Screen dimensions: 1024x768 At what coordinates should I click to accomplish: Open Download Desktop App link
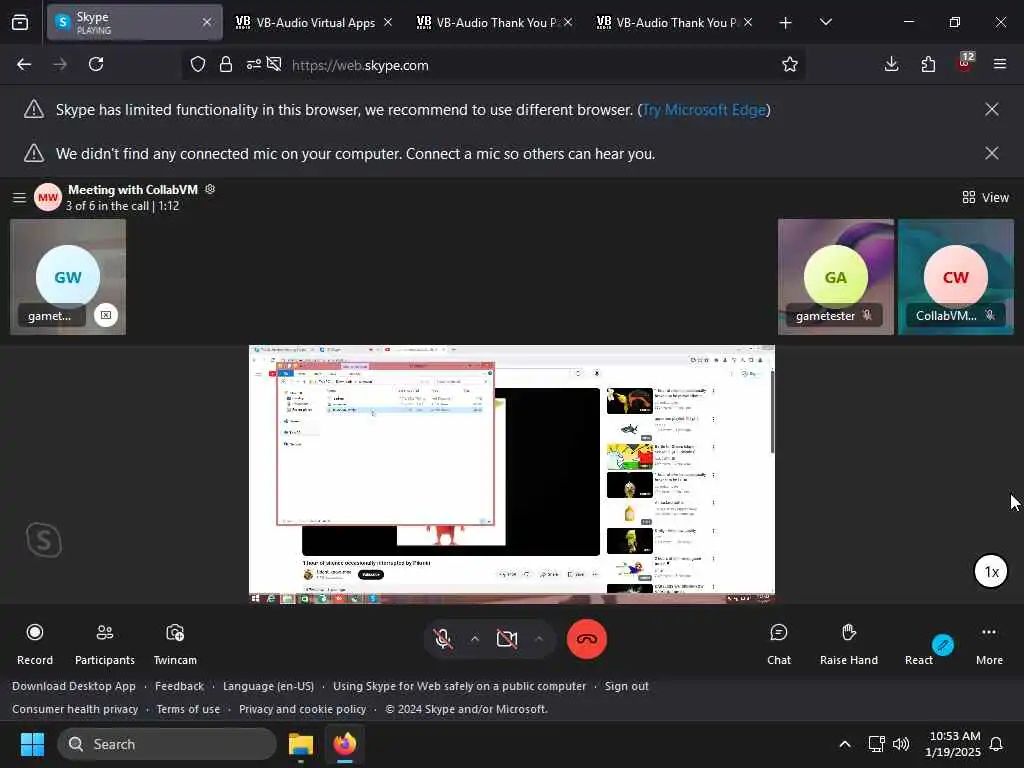pyautogui.click(x=74, y=686)
